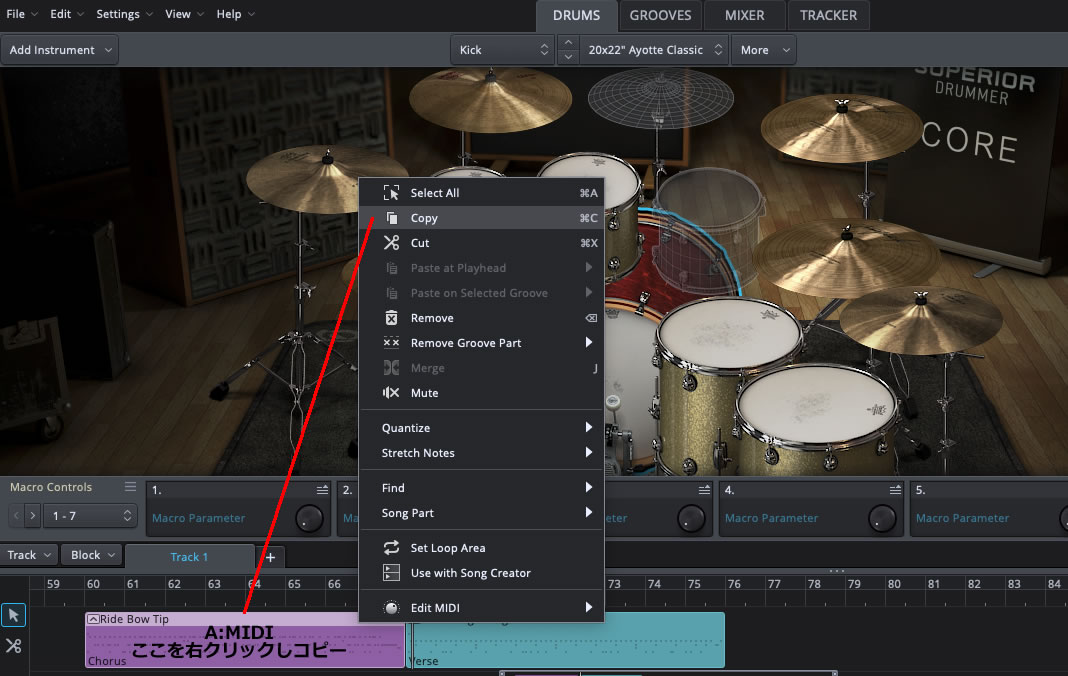Open the Add Instrument dropdown
This screenshot has width=1068, height=676.
[x=59, y=50]
